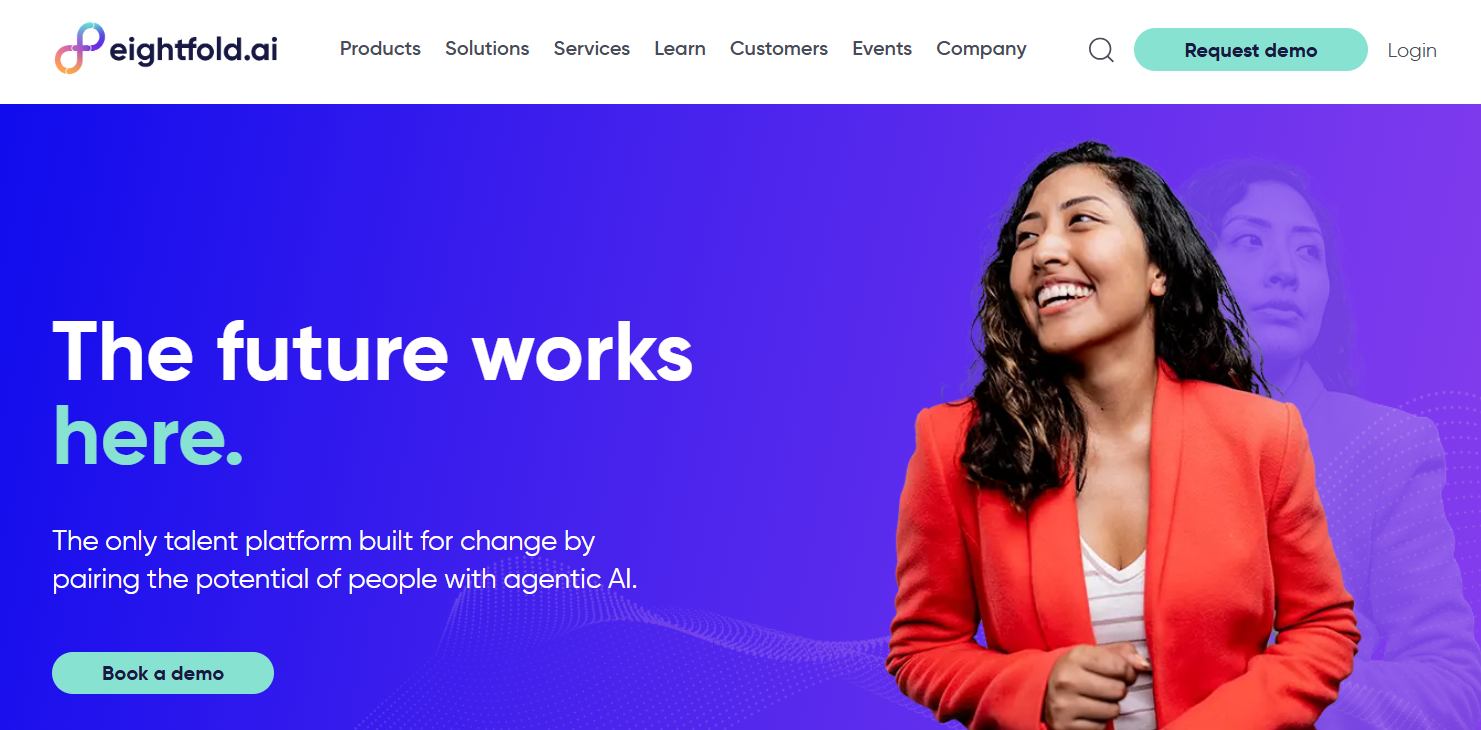Image resolution: width=1481 pixels, height=730 pixels.
Task: Open the Solutions menu
Action: [x=487, y=48]
